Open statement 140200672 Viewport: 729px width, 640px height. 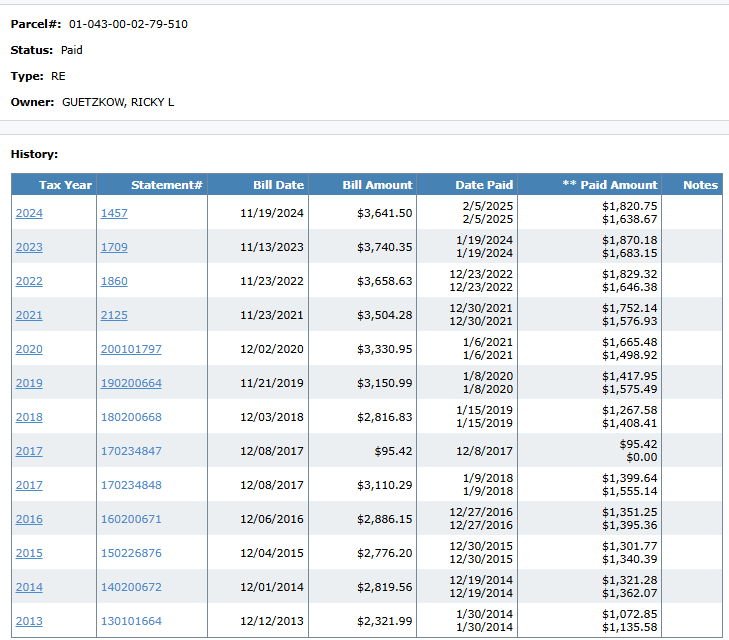click(131, 587)
